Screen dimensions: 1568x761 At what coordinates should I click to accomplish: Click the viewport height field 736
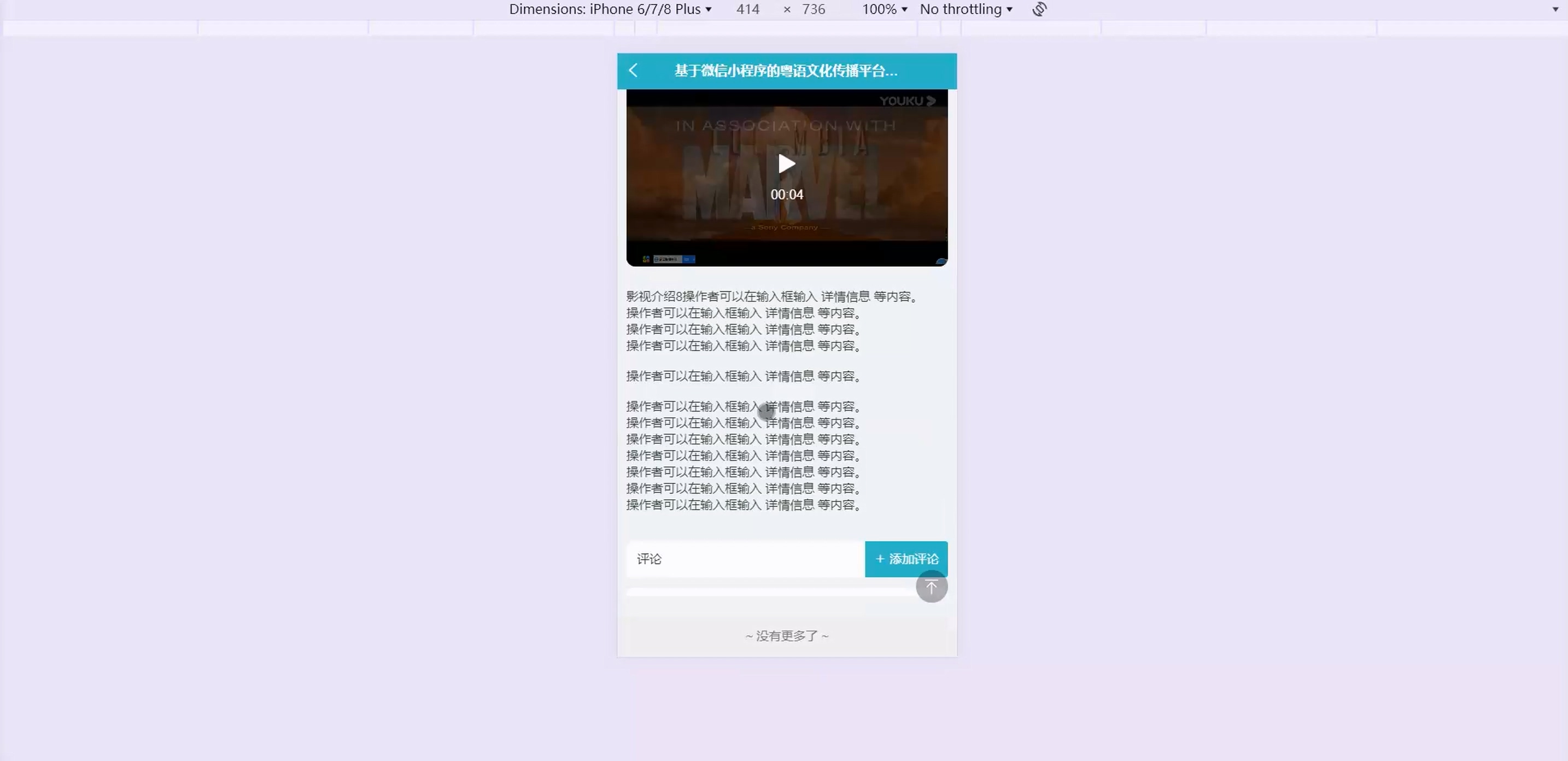tap(813, 9)
